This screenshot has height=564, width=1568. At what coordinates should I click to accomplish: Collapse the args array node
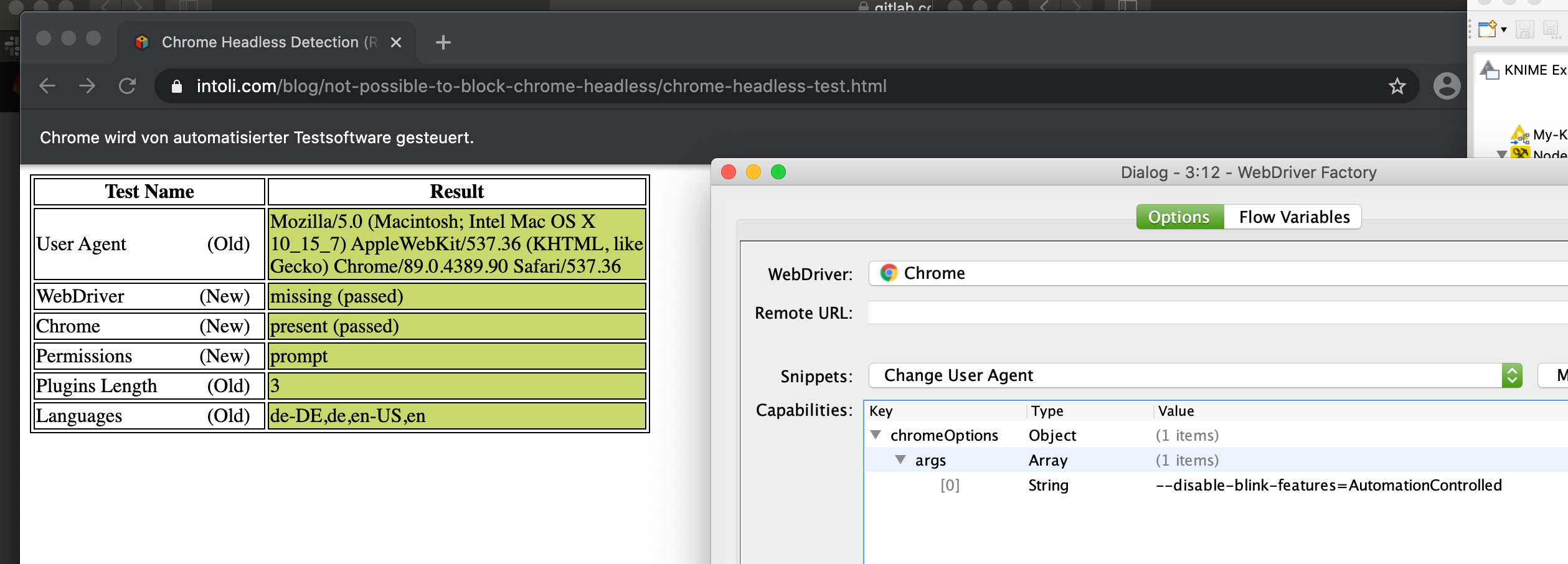900,460
